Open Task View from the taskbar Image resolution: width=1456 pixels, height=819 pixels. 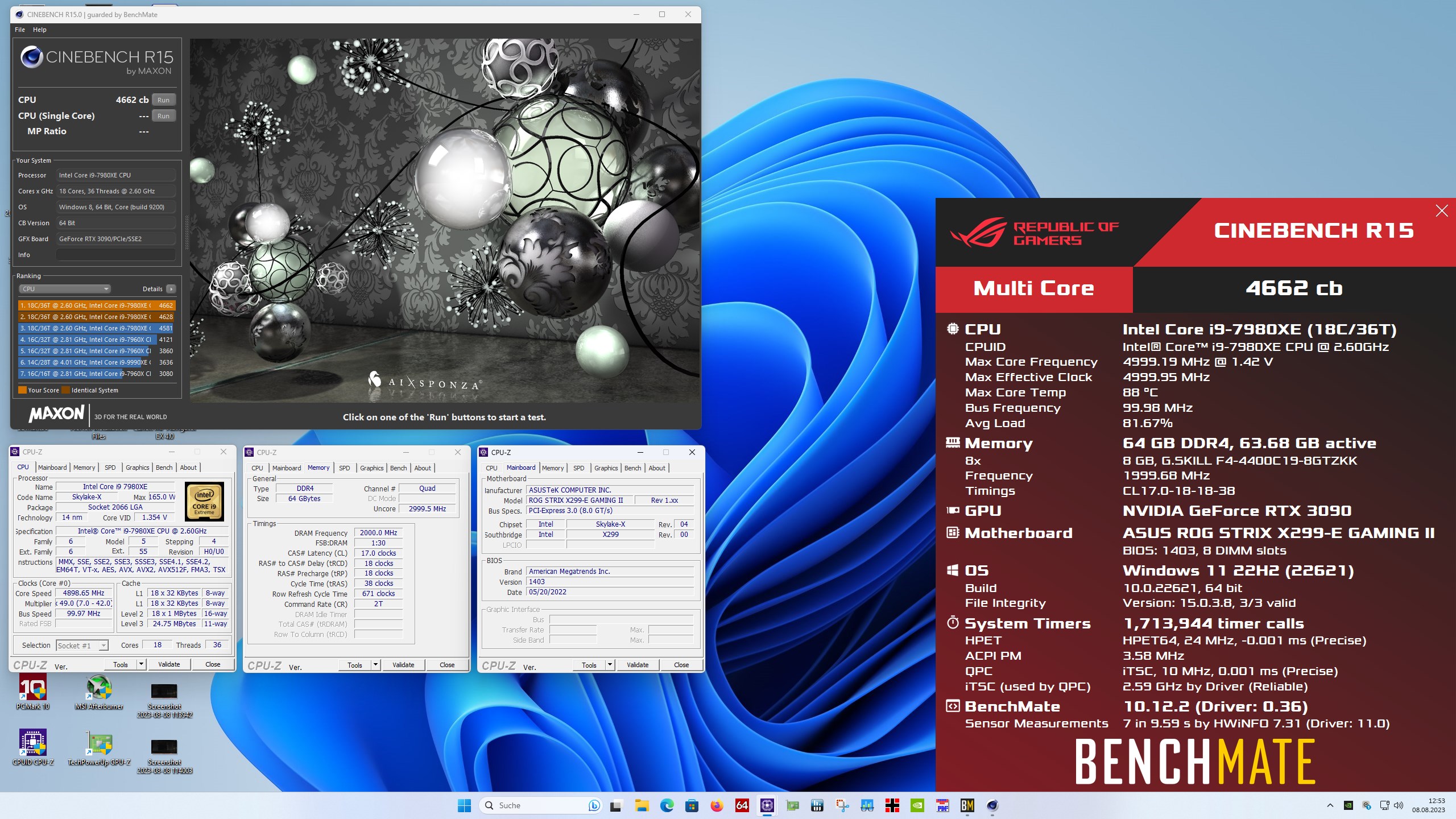[x=617, y=805]
